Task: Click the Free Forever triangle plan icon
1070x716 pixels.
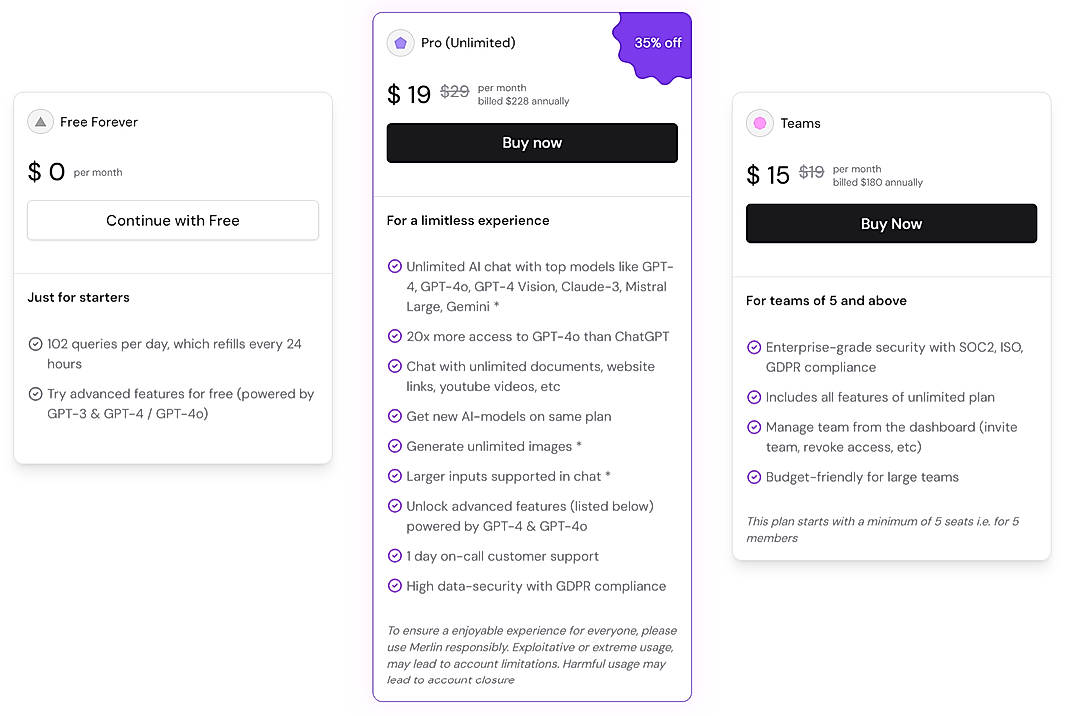Action: coord(40,121)
